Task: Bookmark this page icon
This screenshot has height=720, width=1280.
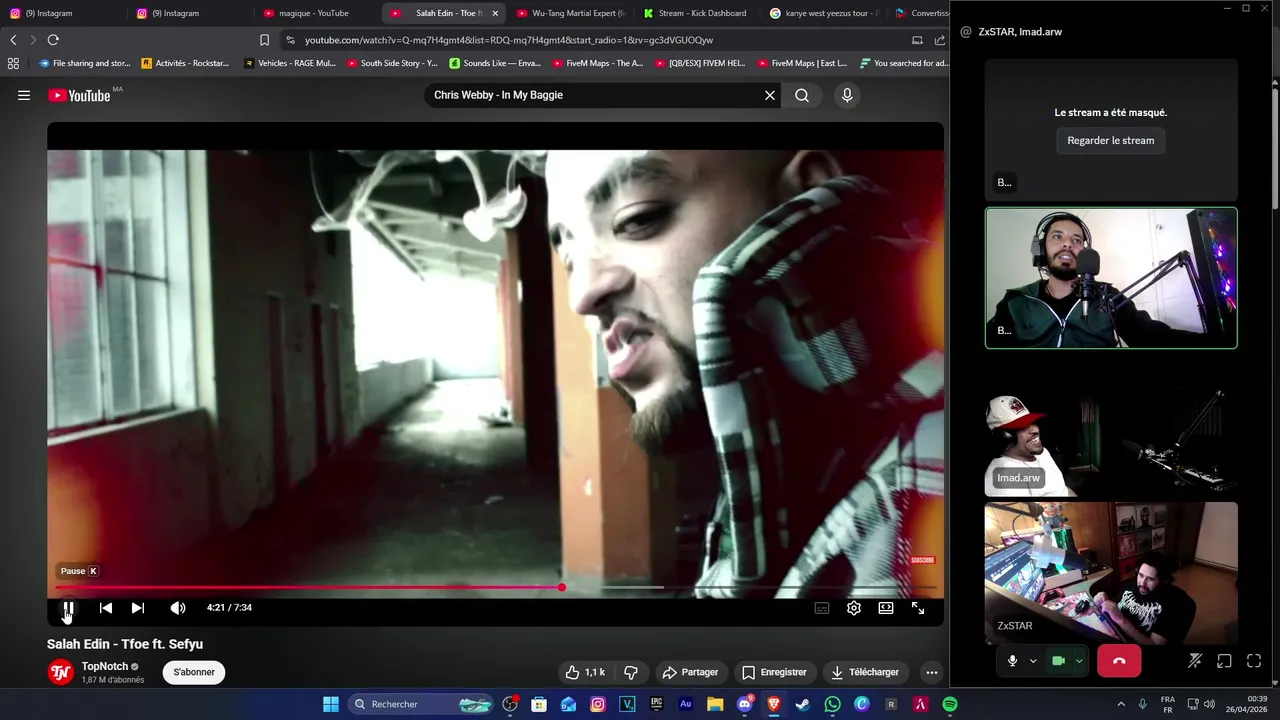Action: point(264,40)
